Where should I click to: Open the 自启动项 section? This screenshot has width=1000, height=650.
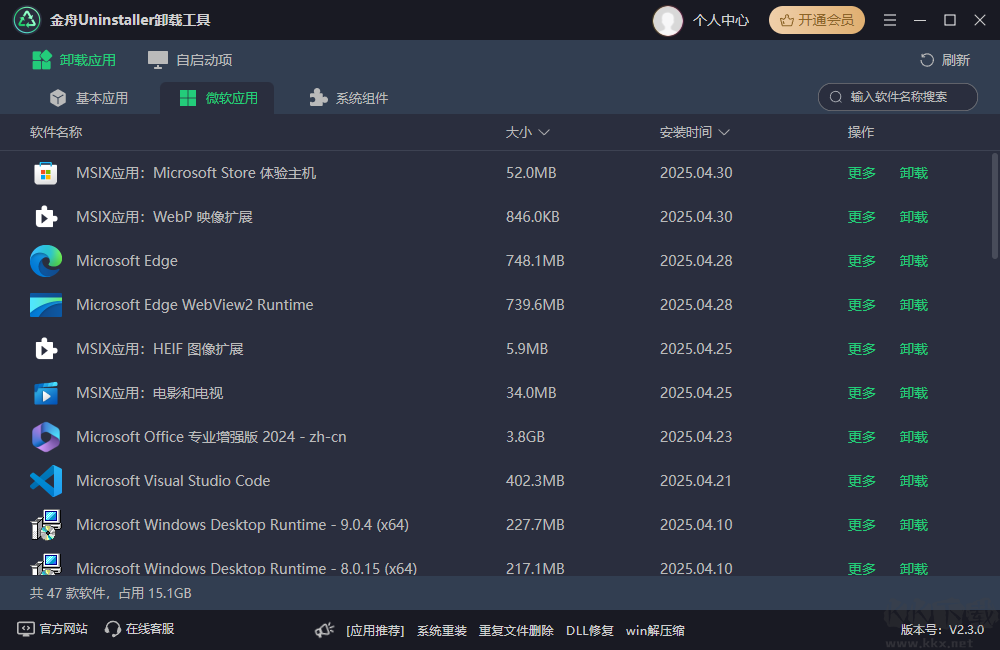pyautogui.click(x=190, y=60)
